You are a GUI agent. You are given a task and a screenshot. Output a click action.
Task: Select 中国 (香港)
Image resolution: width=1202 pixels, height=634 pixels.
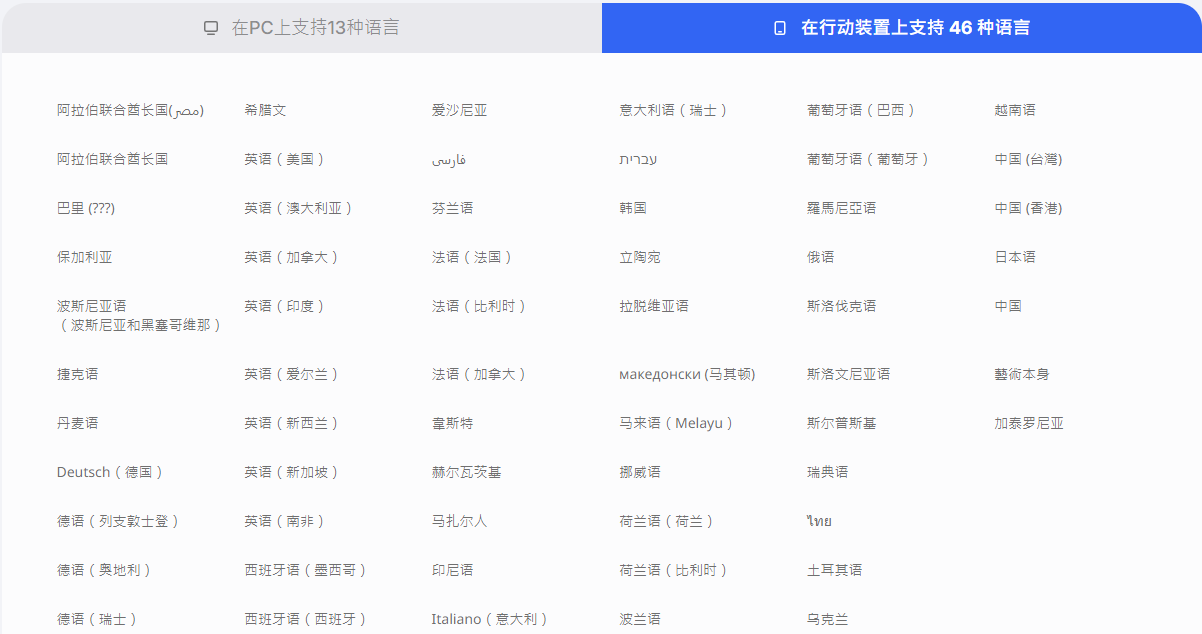pos(1028,208)
